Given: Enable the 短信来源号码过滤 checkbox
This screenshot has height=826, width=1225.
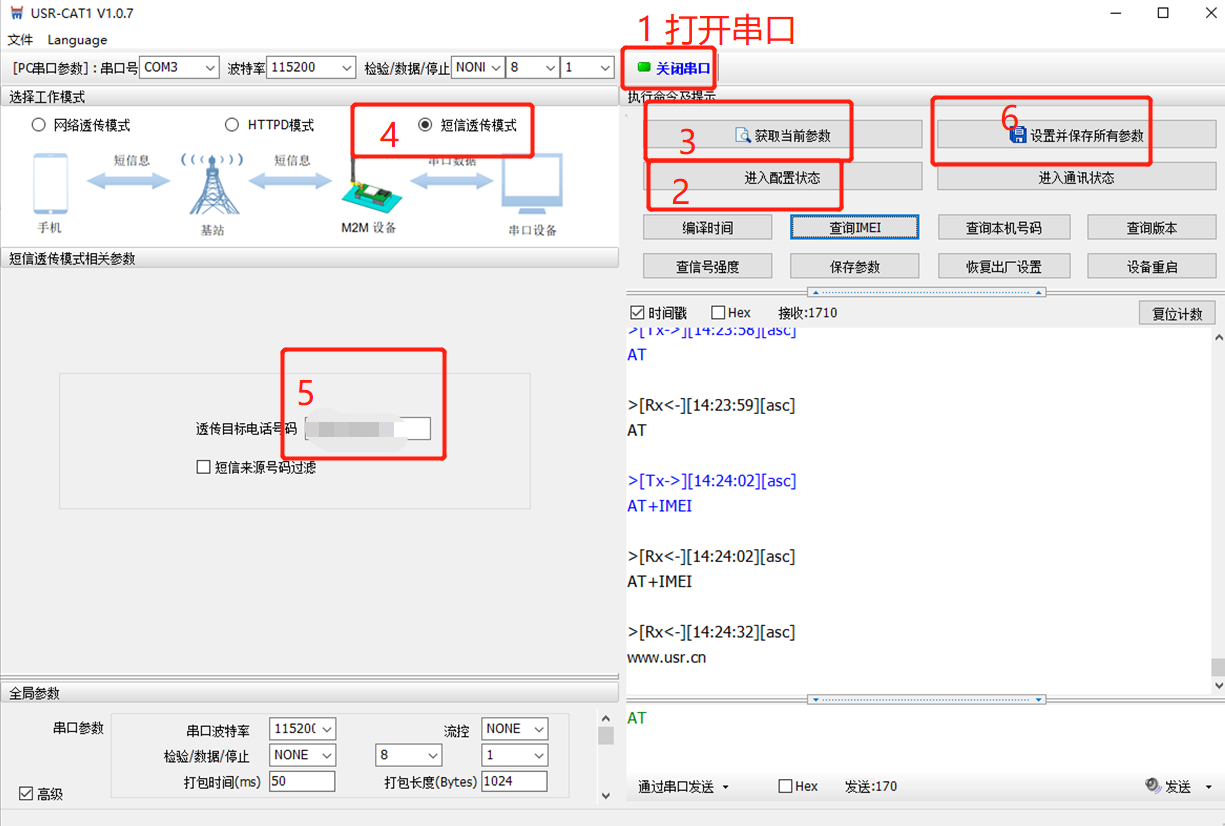Looking at the screenshot, I should click(x=204, y=467).
